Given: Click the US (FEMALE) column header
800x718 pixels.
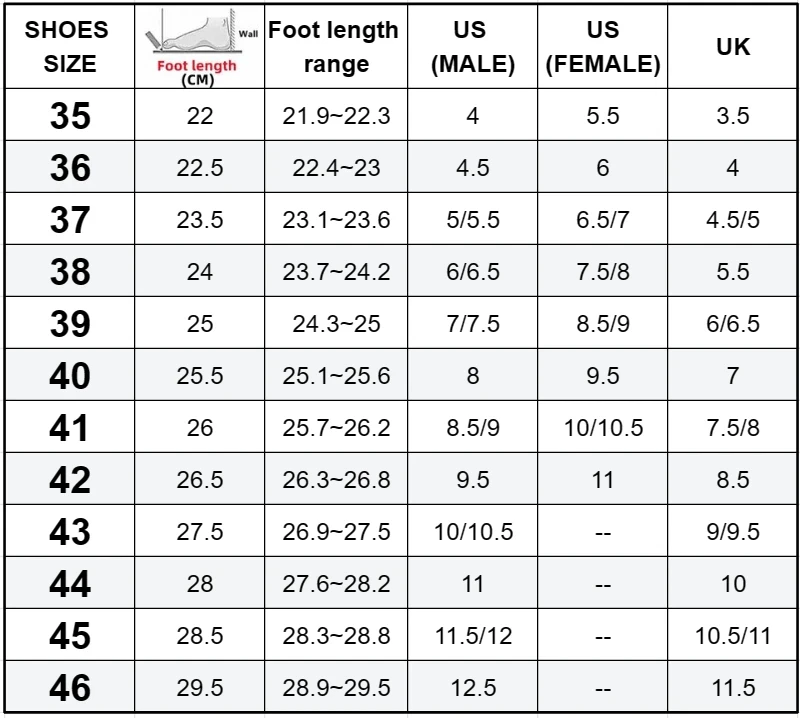Looking at the screenshot, I should pos(603,47).
